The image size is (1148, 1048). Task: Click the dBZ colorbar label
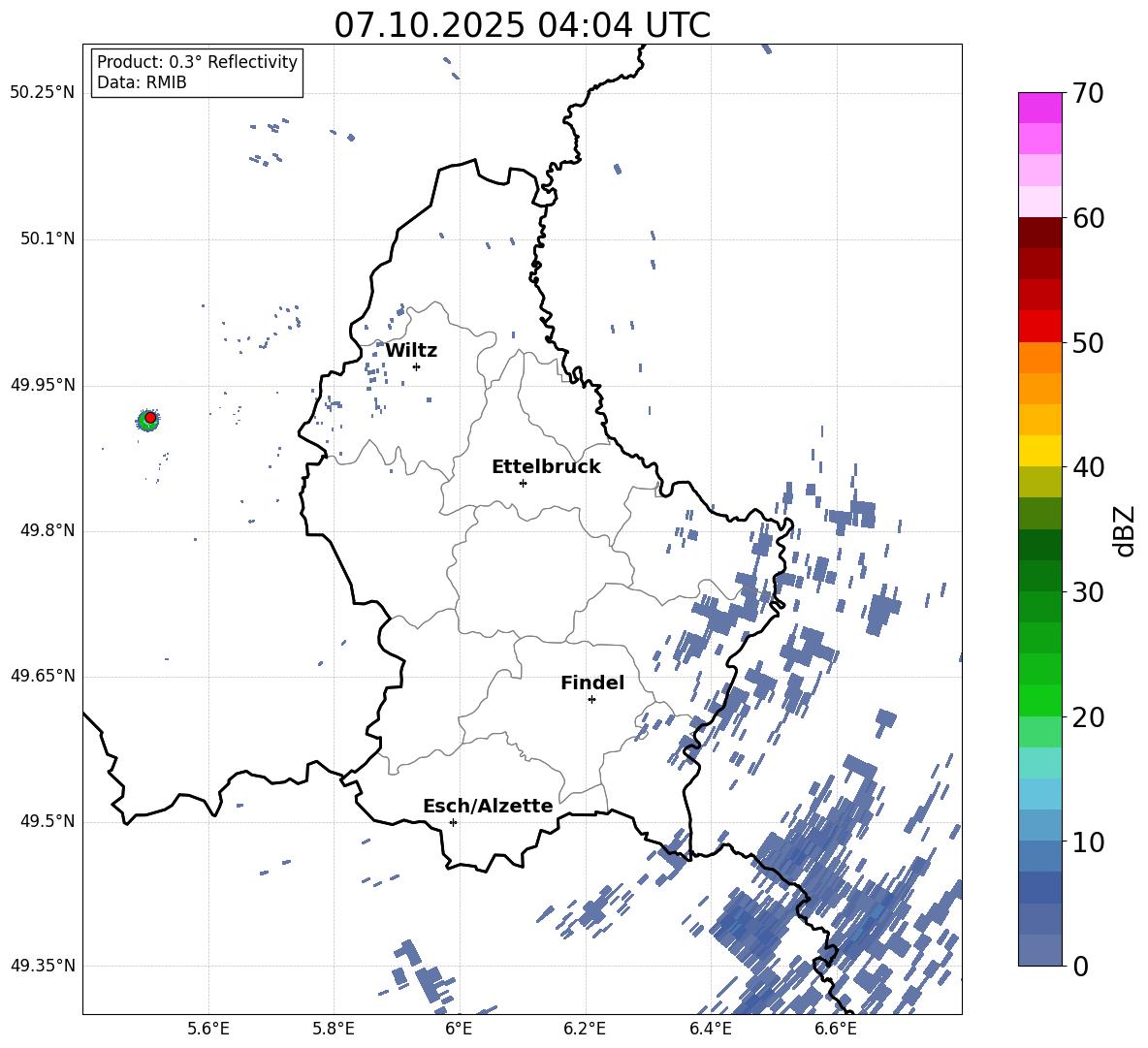pos(1124,530)
